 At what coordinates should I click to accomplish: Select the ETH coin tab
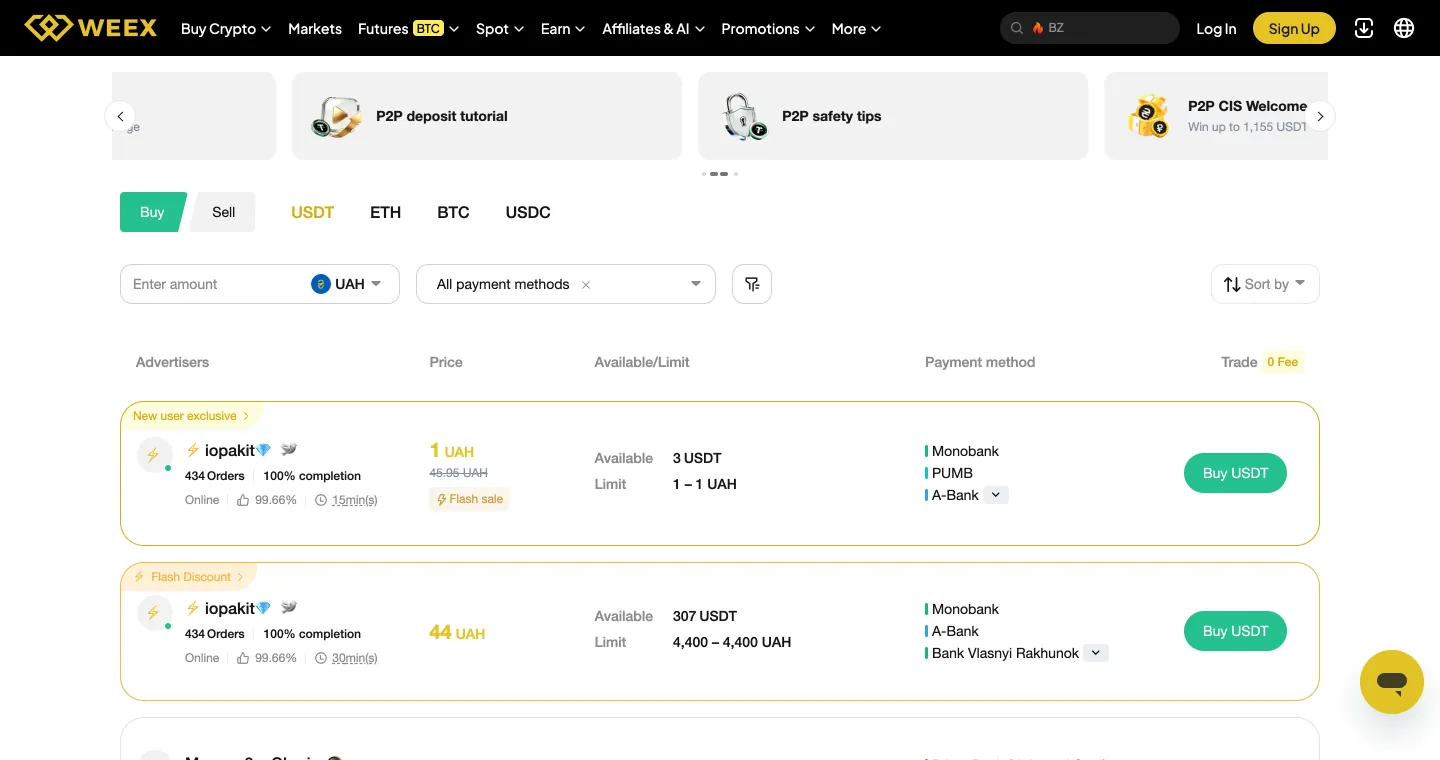pos(385,212)
